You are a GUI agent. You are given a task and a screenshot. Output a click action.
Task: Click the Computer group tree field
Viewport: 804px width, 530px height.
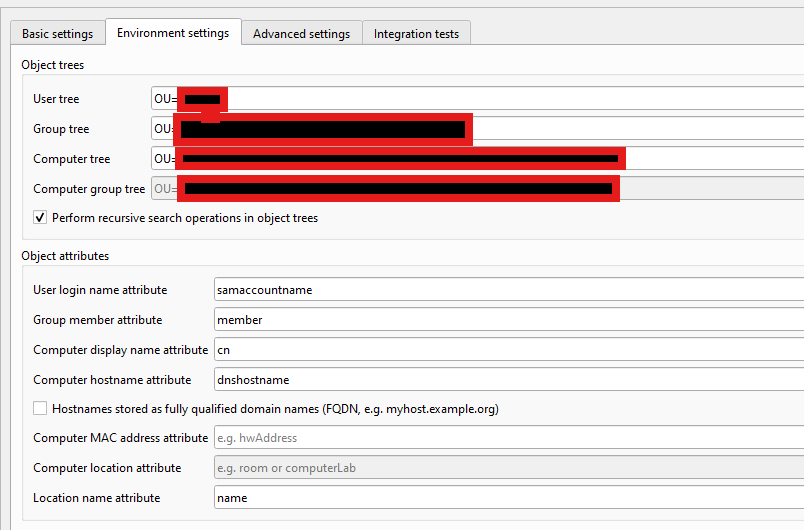coord(477,188)
